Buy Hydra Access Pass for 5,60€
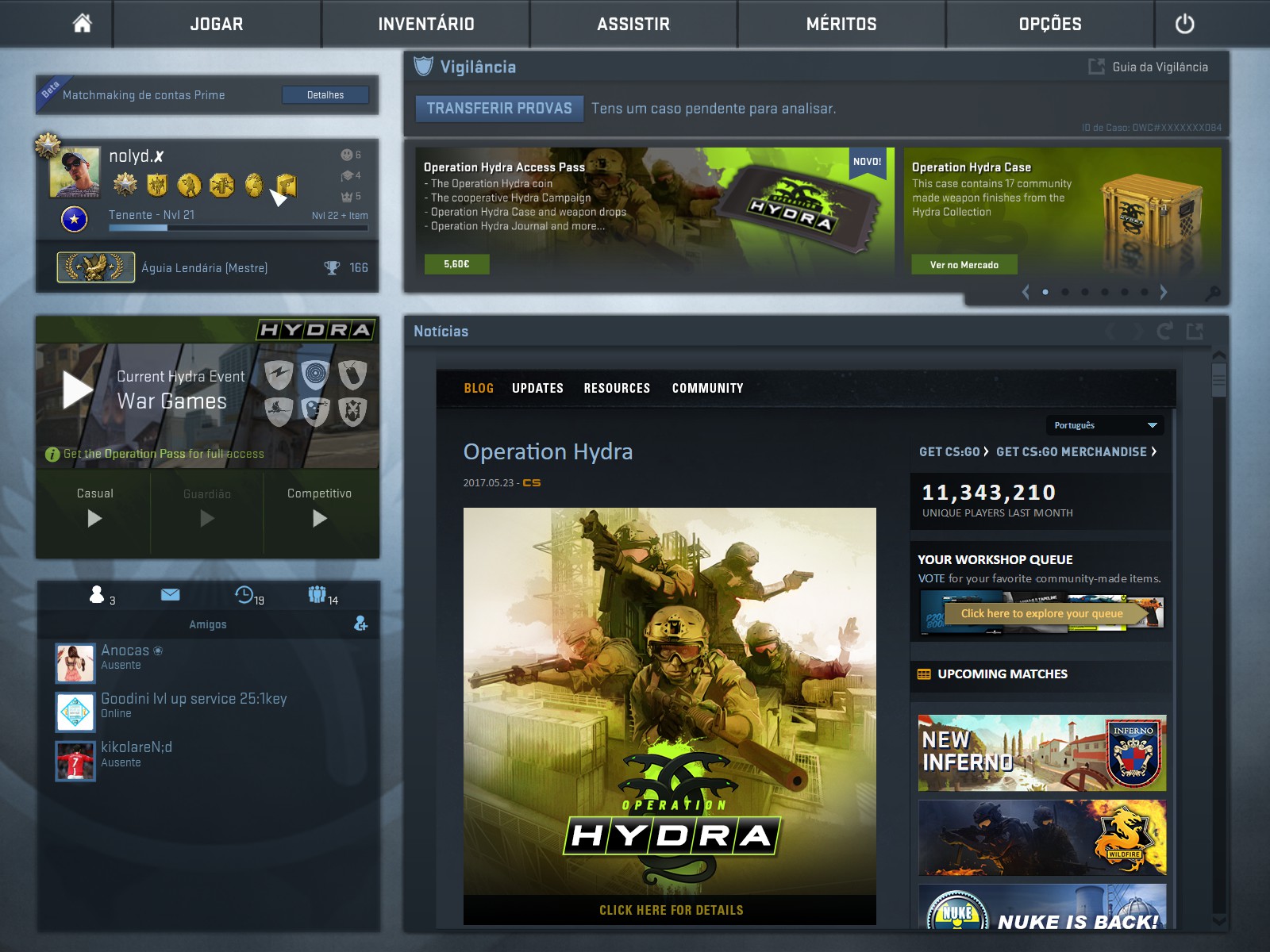The height and width of the screenshot is (952, 1270). coord(456,264)
